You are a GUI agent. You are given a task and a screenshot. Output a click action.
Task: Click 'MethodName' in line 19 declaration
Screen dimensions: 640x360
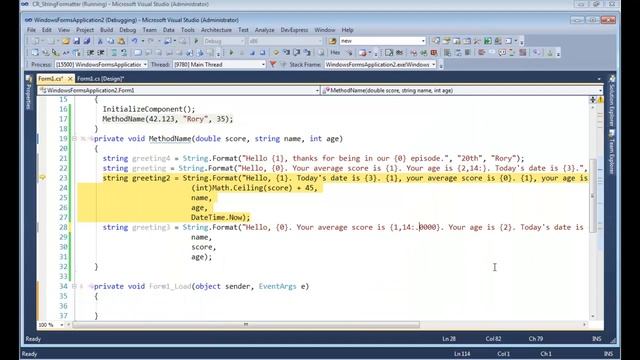(x=170, y=139)
